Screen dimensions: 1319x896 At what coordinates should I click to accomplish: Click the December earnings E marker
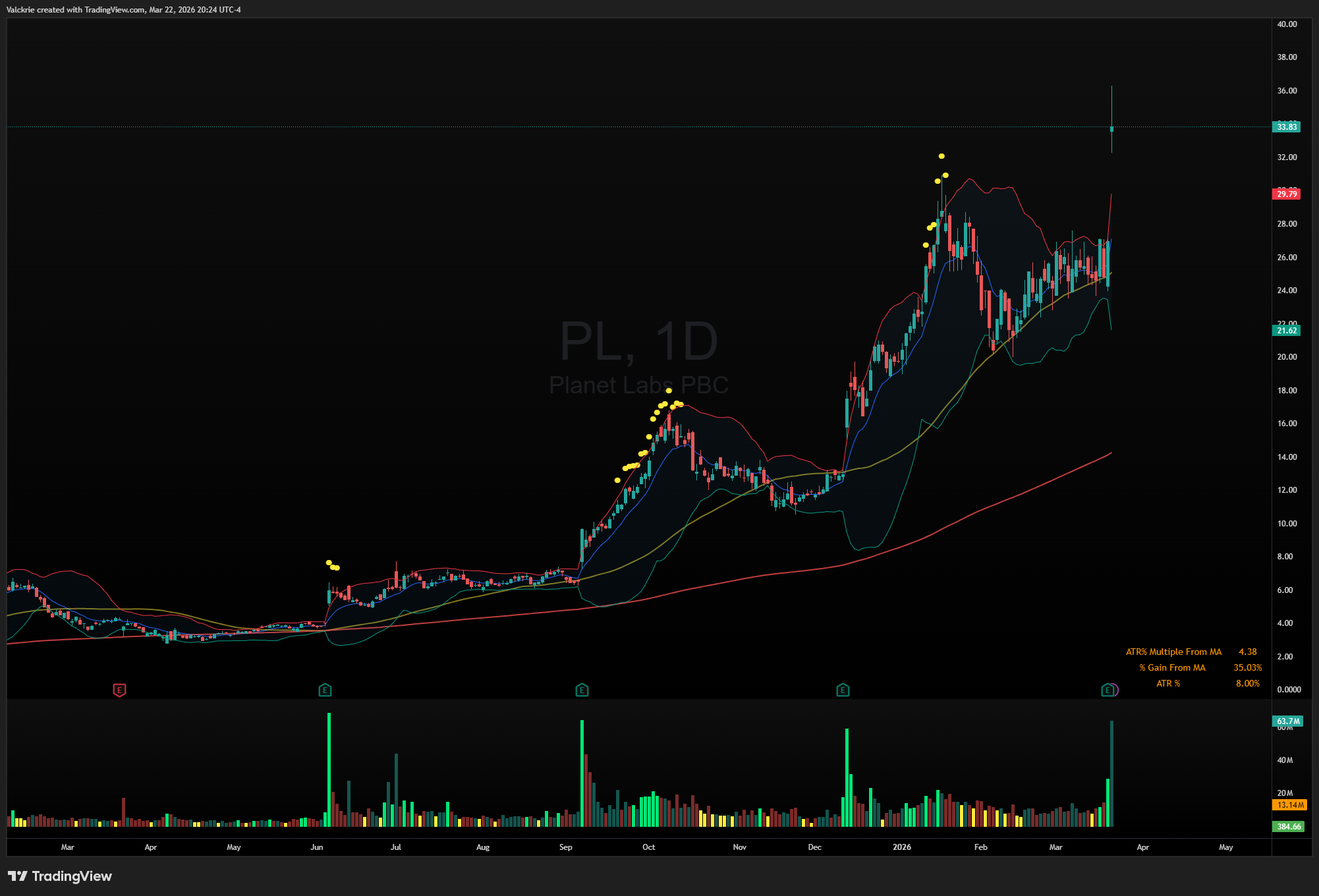point(843,690)
